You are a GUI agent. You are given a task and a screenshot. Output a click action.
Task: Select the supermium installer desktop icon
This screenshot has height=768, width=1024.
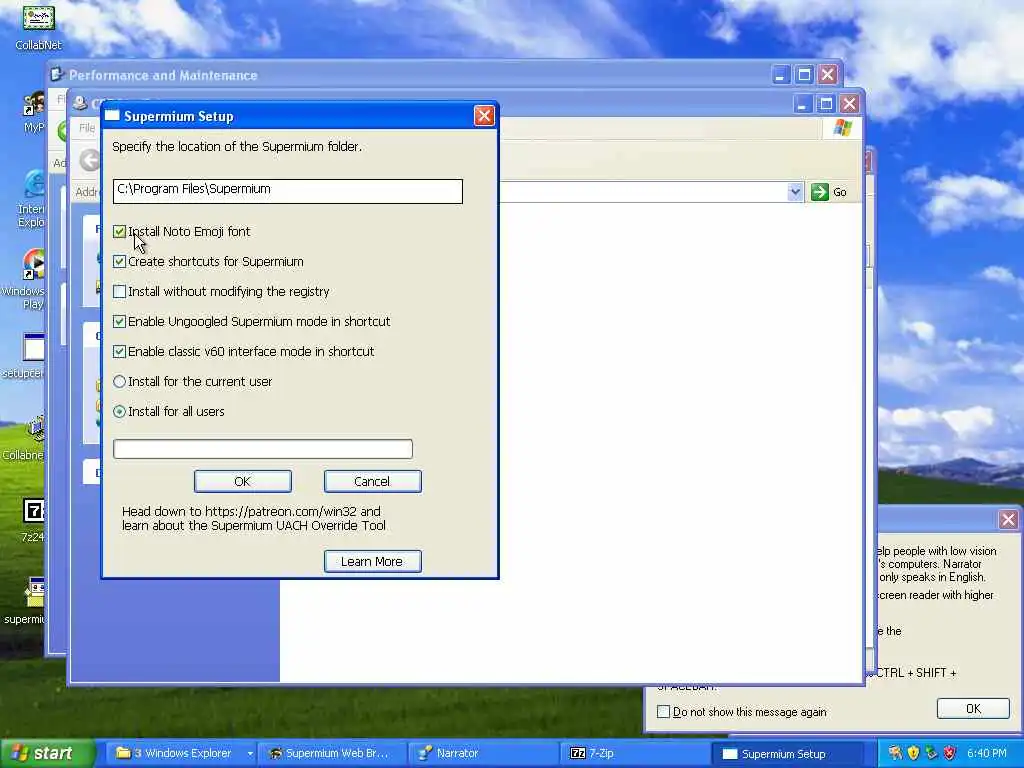[27, 601]
